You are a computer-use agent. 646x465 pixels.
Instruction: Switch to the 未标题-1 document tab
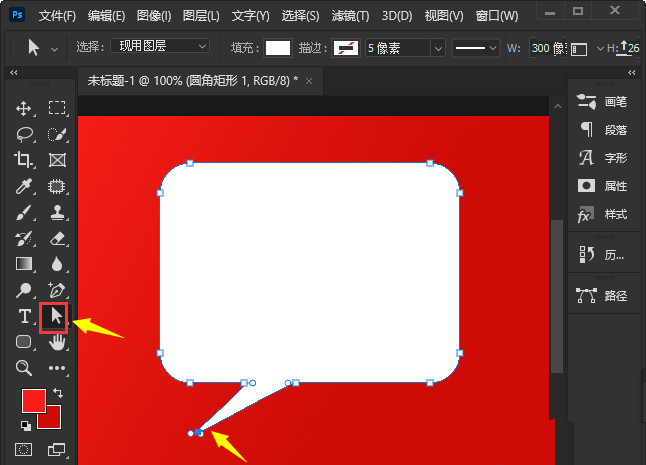(x=192, y=81)
